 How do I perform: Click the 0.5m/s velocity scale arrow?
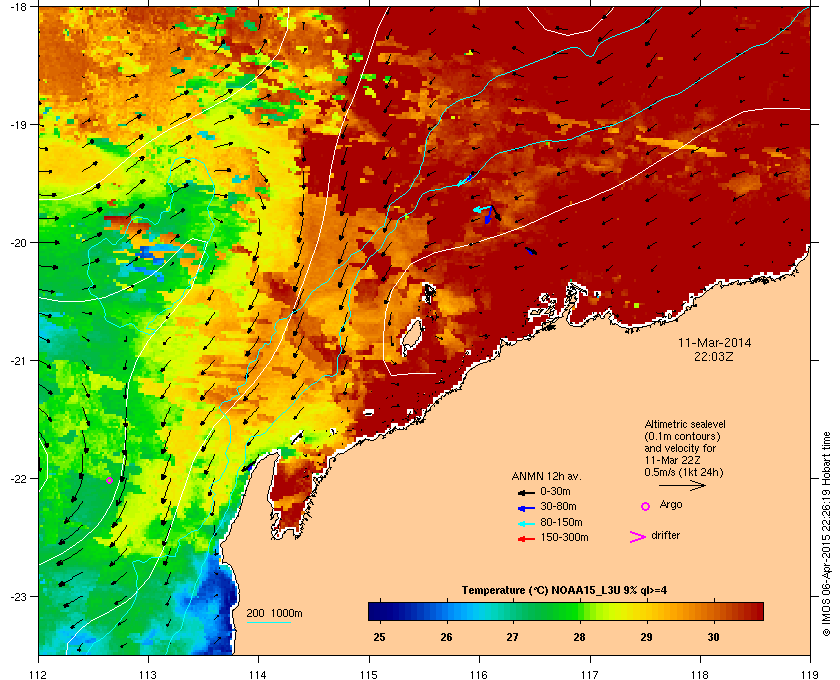point(682,486)
